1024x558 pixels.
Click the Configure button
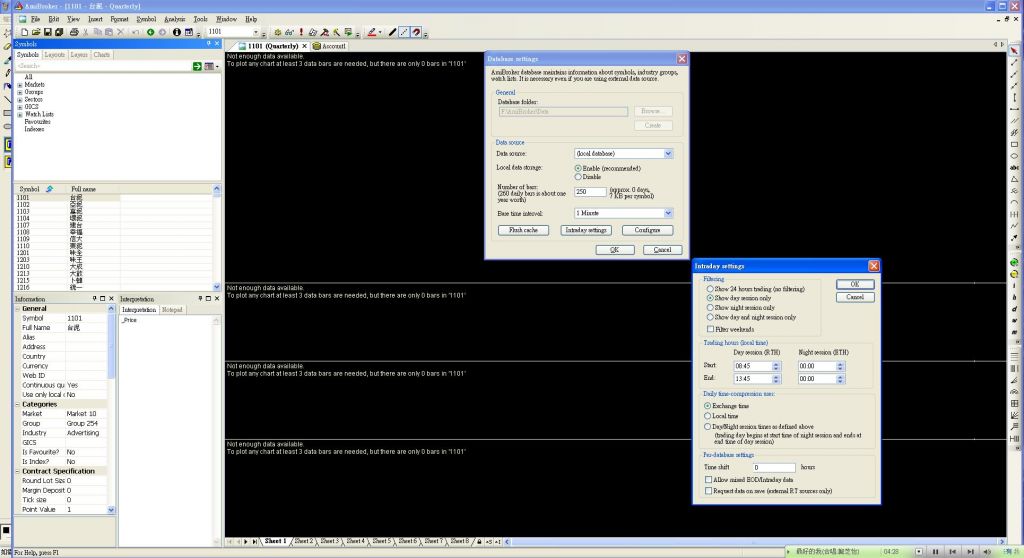pos(647,230)
